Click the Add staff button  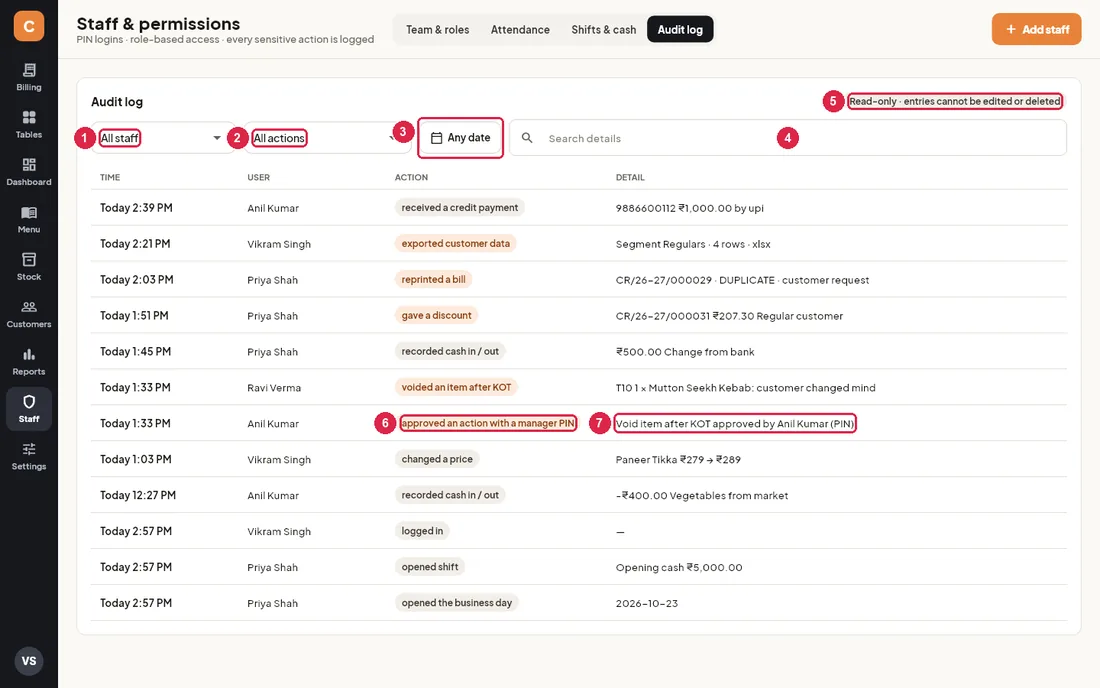pos(1036,29)
